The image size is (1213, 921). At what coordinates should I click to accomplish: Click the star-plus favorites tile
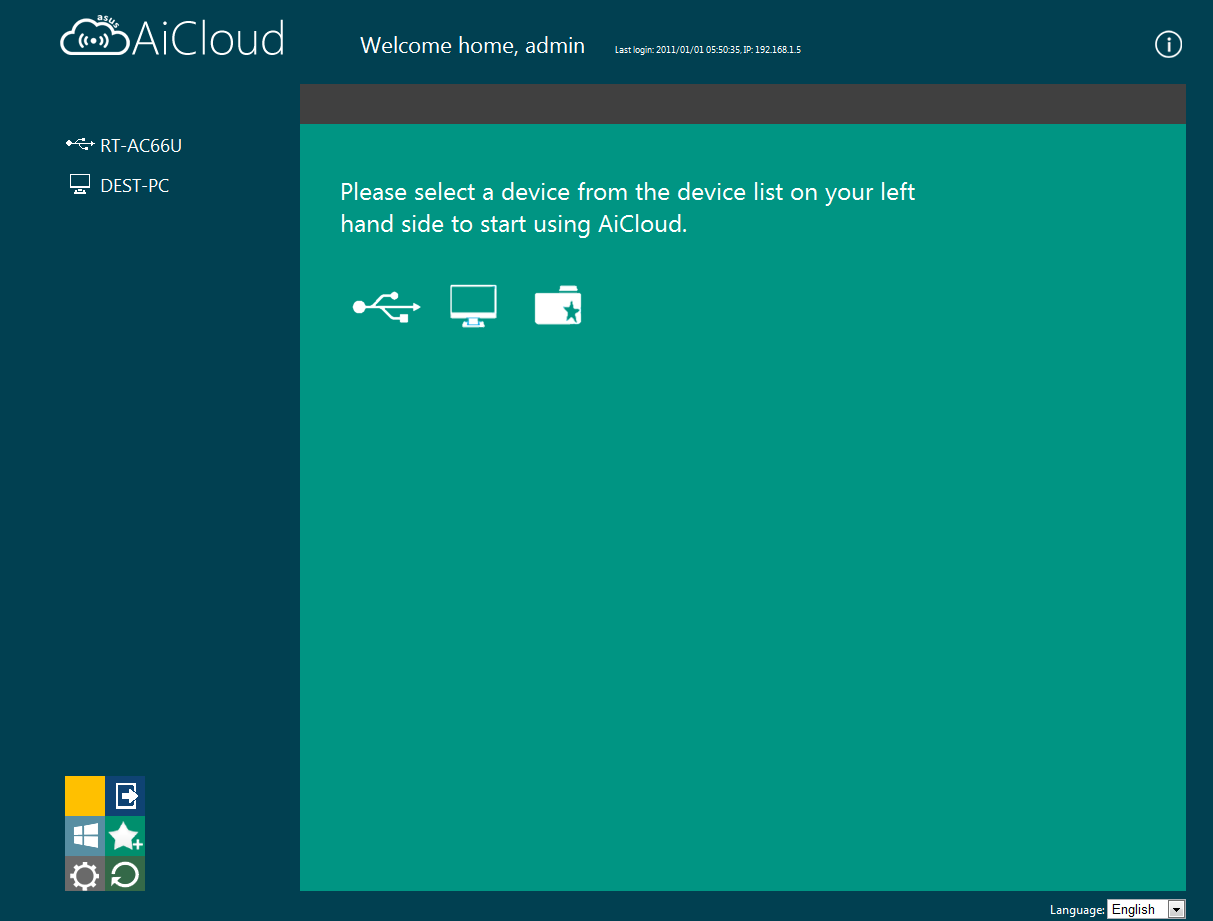[126, 836]
